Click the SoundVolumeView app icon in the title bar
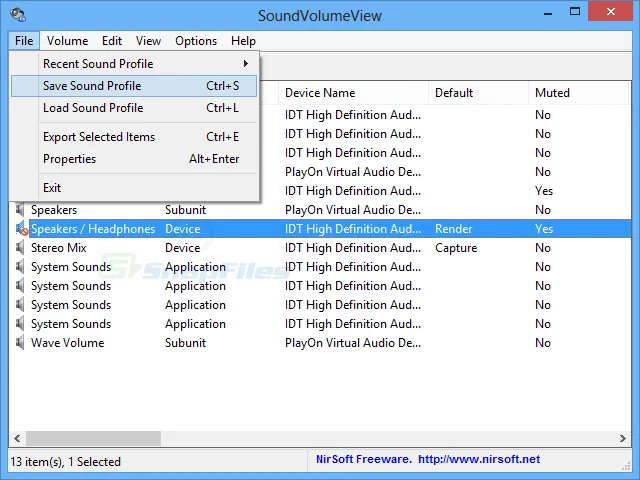This screenshot has height=480, width=640. [18, 15]
